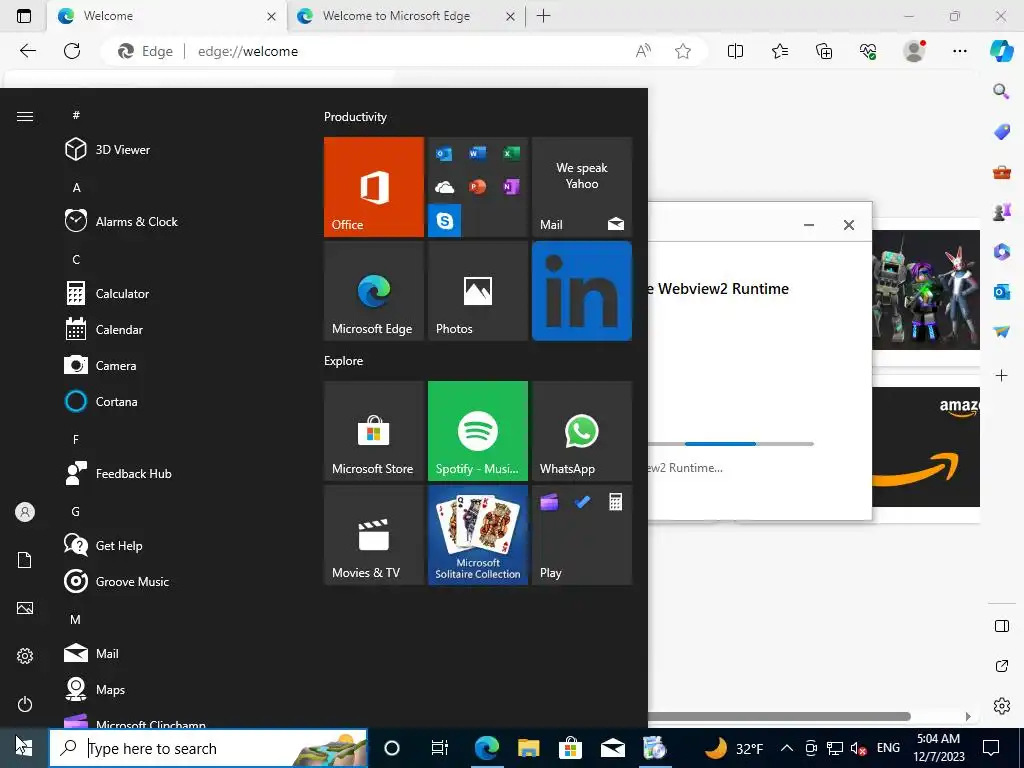Open Copilot in Edge sidebar
Viewport: 1024px width, 768px height.
click(x=1002, y=51)
